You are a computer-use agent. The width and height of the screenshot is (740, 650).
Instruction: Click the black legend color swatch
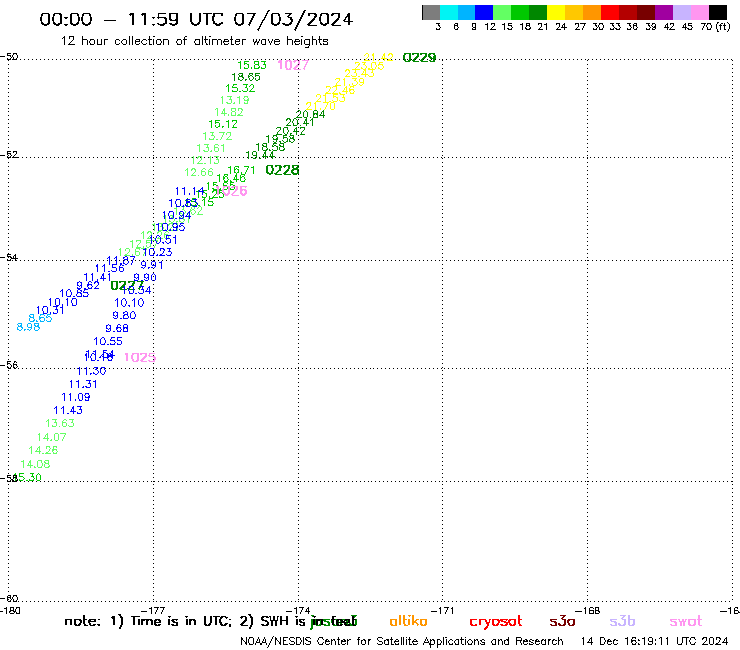coord(718,12)
